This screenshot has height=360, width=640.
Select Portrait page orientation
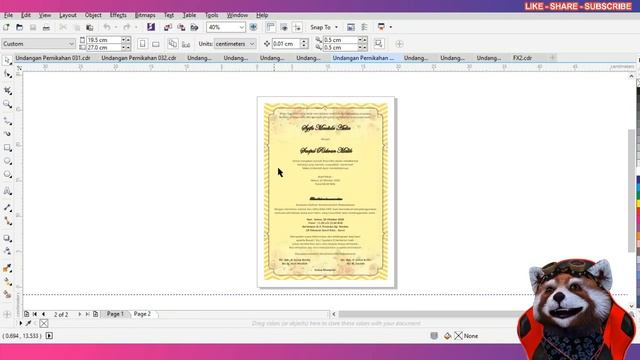(x=142, y=44)
